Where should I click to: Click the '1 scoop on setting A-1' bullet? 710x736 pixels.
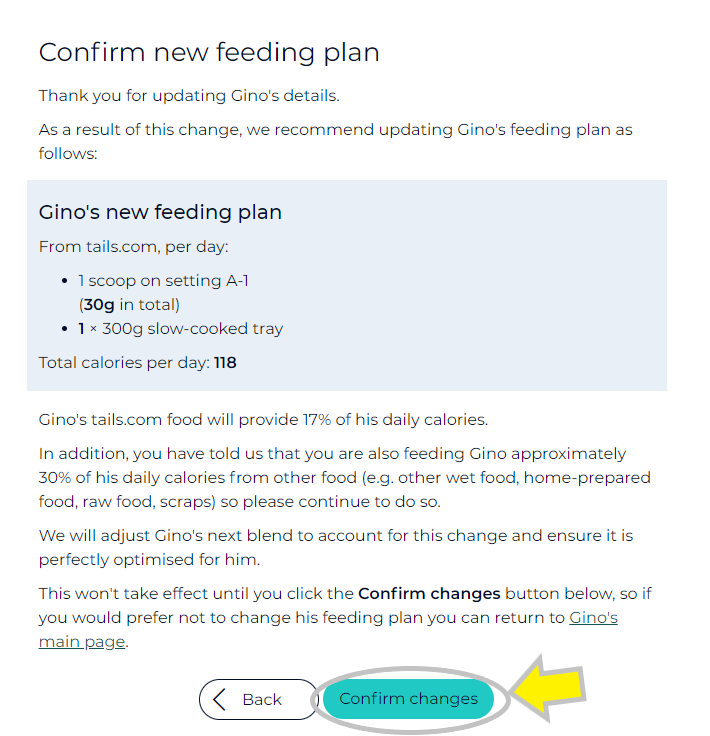[163, 281]
